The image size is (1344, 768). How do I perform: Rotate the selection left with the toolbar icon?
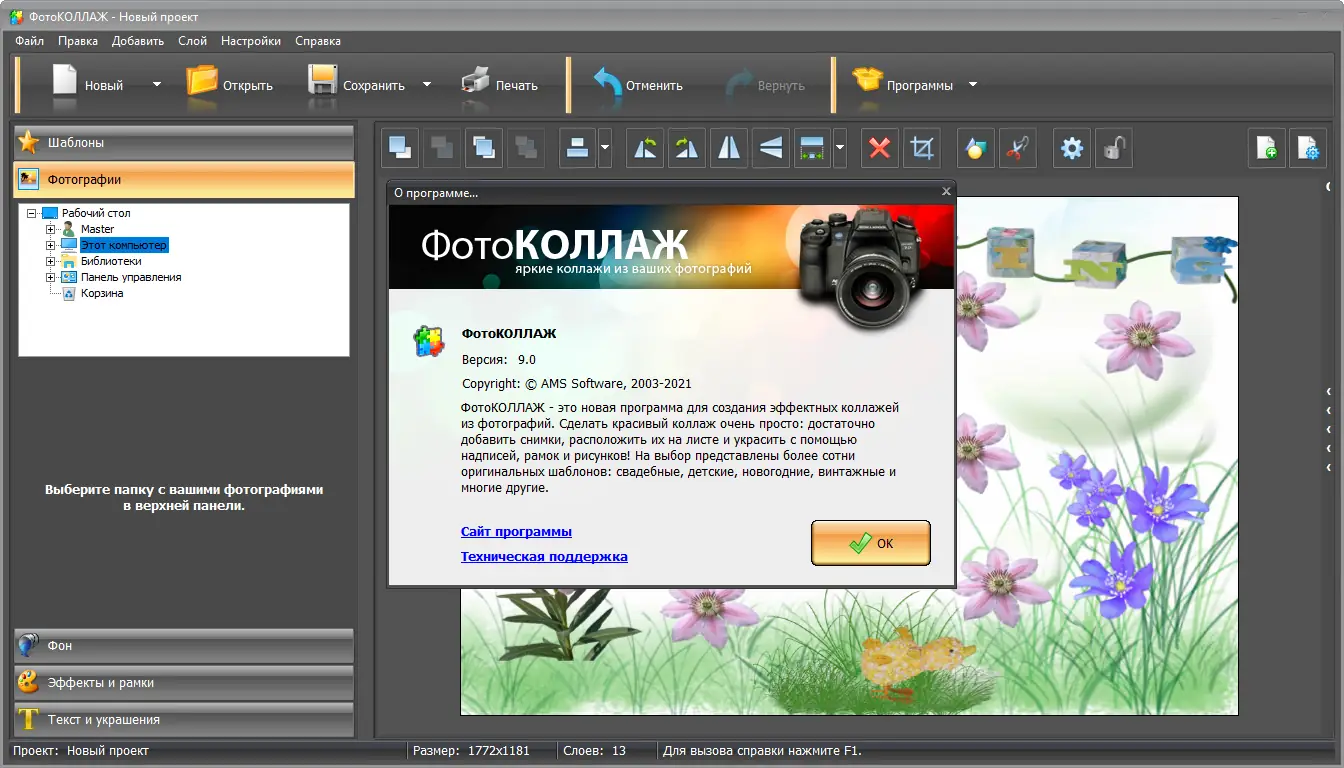pyautogui.click(x=645, y=148)
